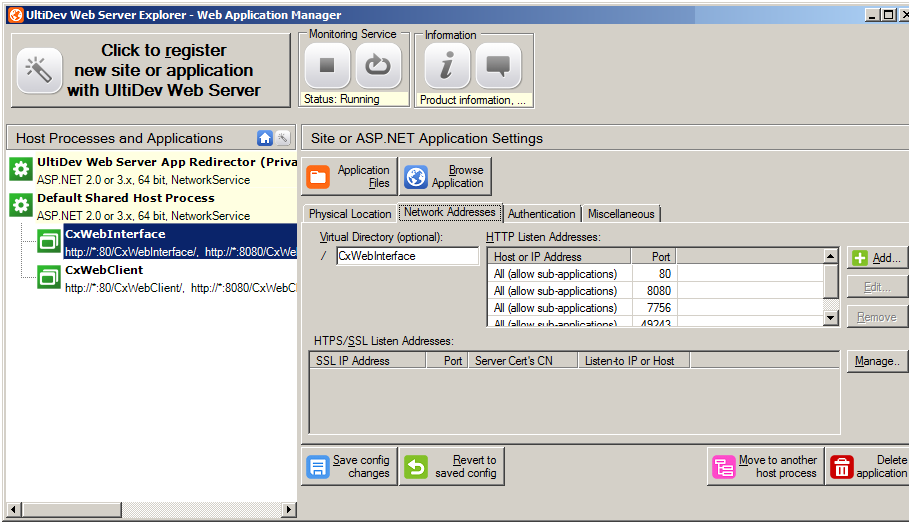Select CxWebClient tree item

pos(180,278)
